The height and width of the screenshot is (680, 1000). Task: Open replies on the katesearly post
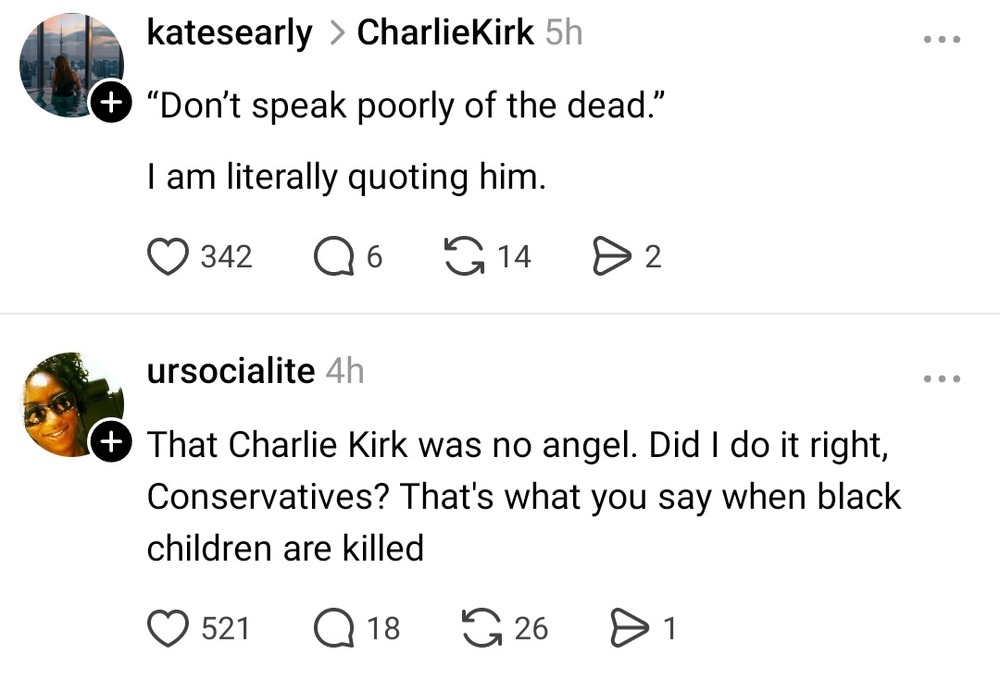[331, 257]
